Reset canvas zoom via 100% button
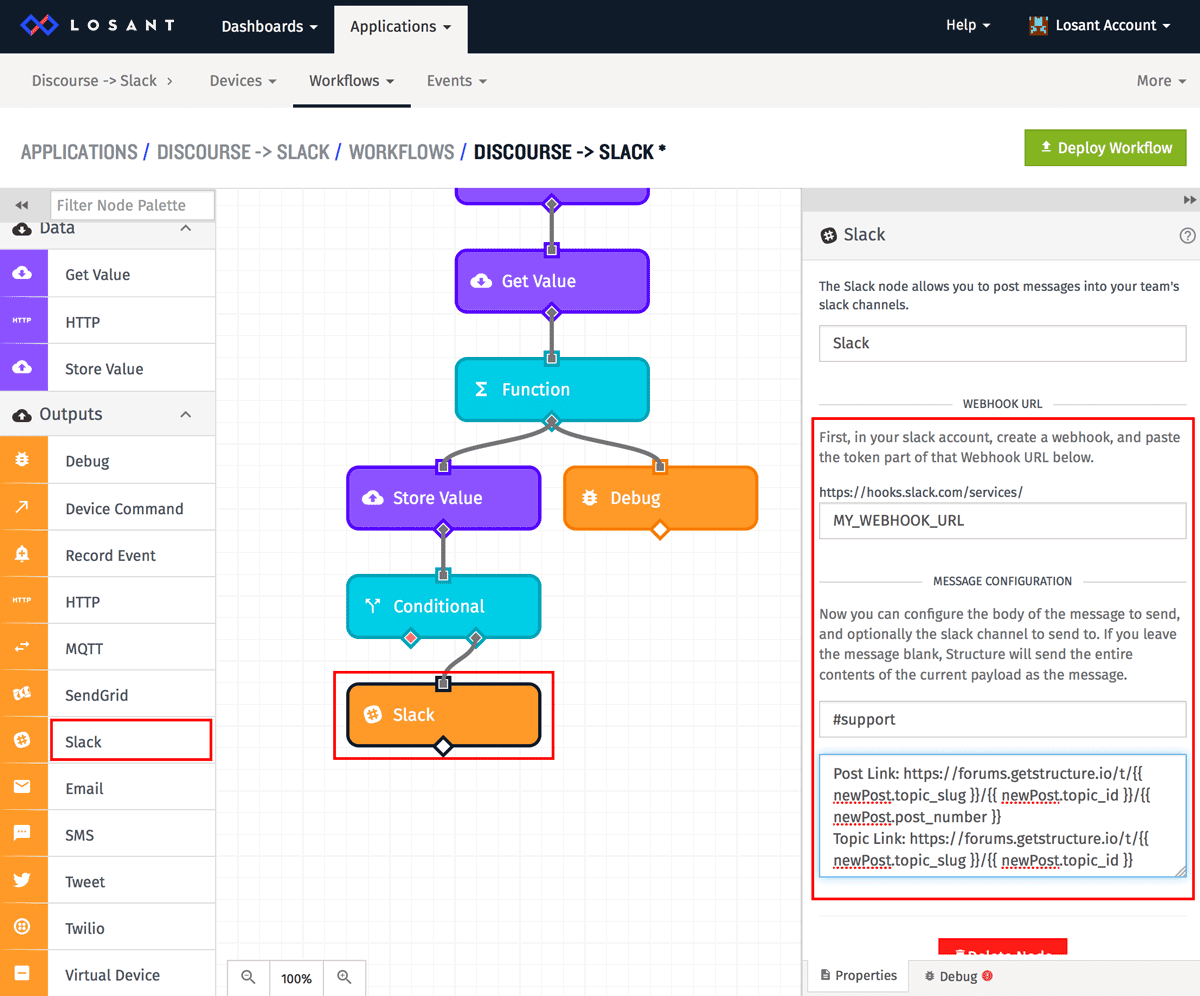The width and height of the screenshot is (1200, 996). 296,978
